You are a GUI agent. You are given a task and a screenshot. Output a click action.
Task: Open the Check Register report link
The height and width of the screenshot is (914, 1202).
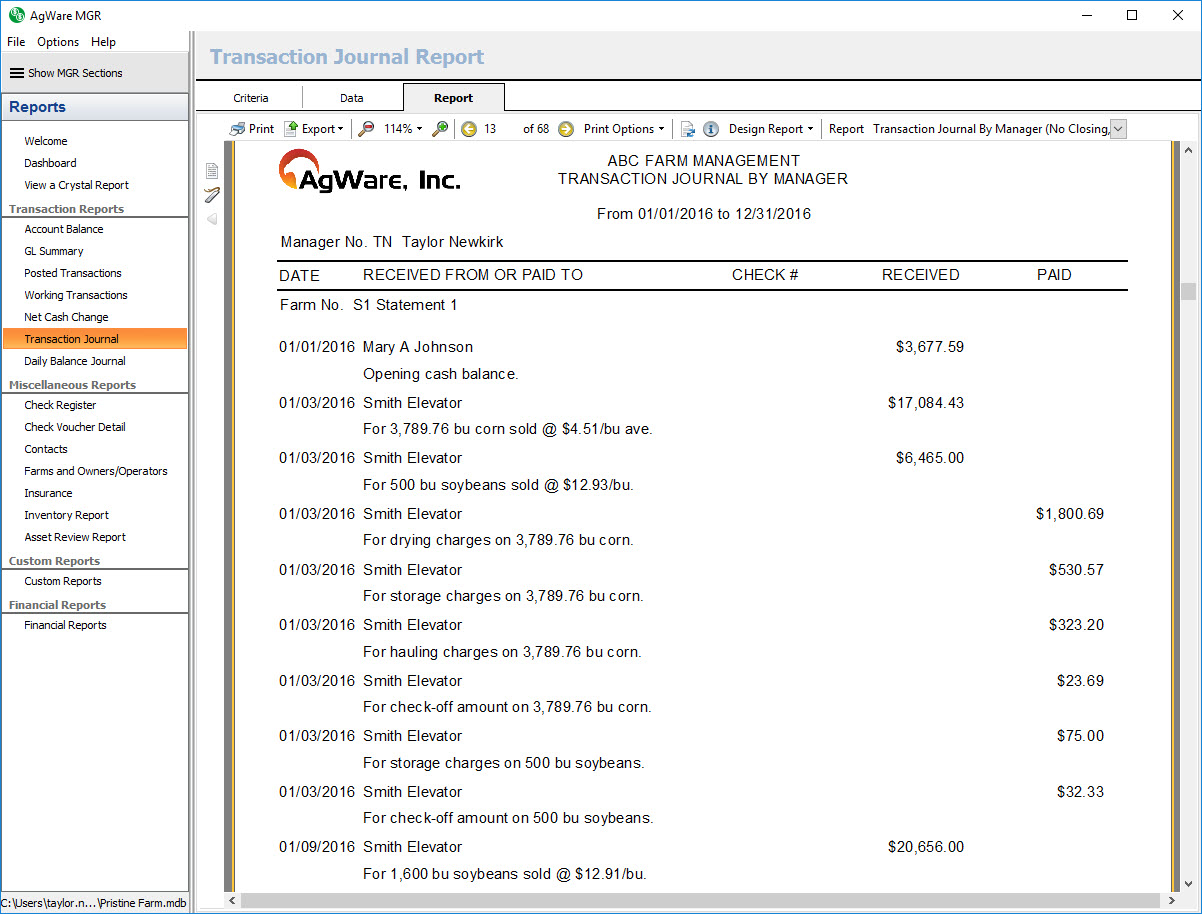[x=60, y=405]
